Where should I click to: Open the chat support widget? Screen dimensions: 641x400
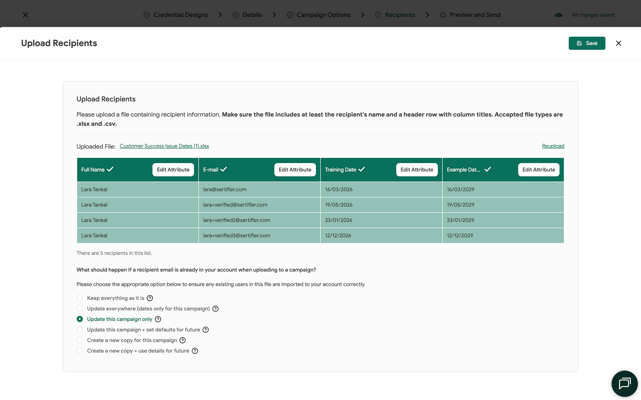(x=624, y=384)
